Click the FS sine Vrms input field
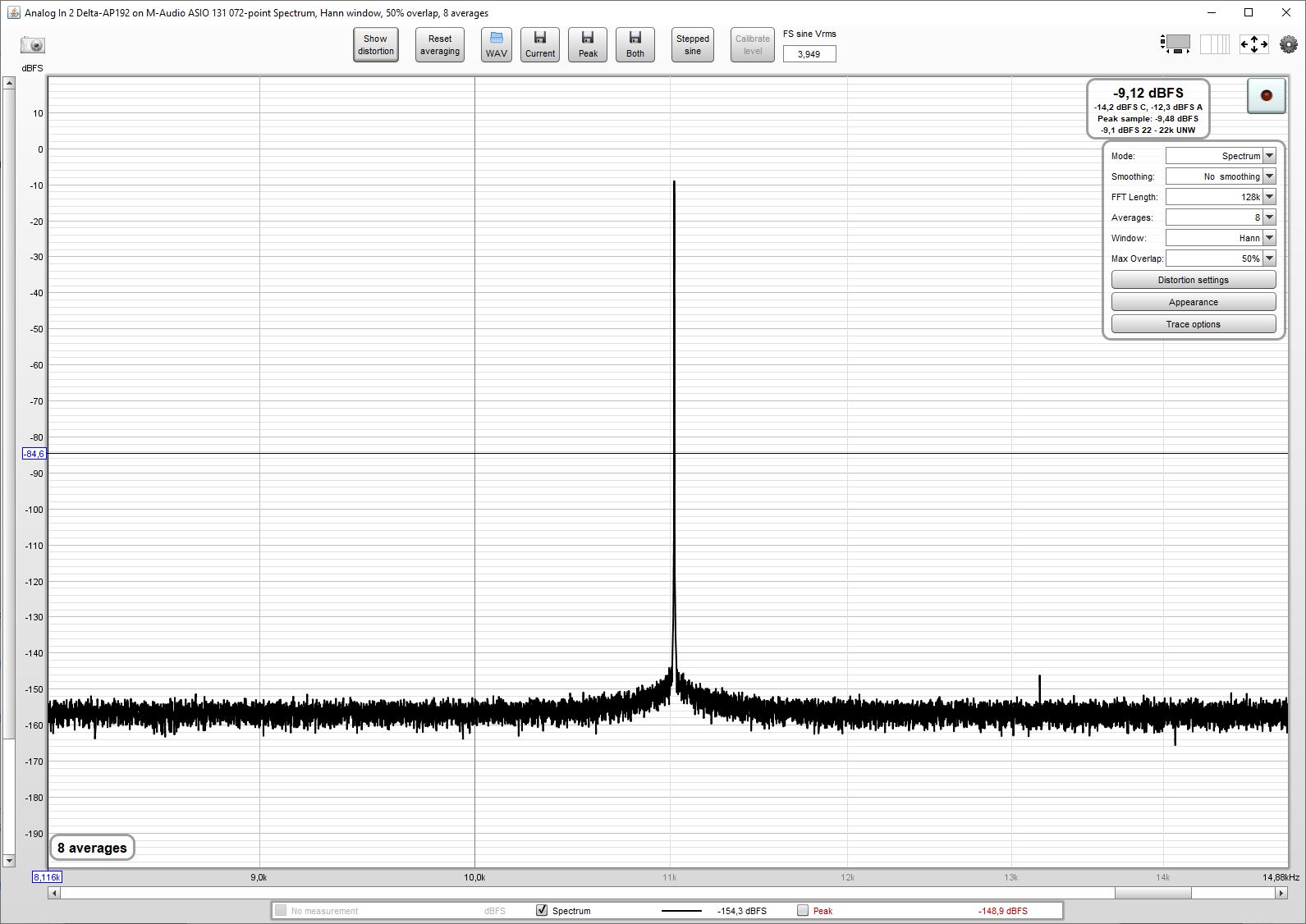Screen dimensions: 1306x924 click(809, 54)
